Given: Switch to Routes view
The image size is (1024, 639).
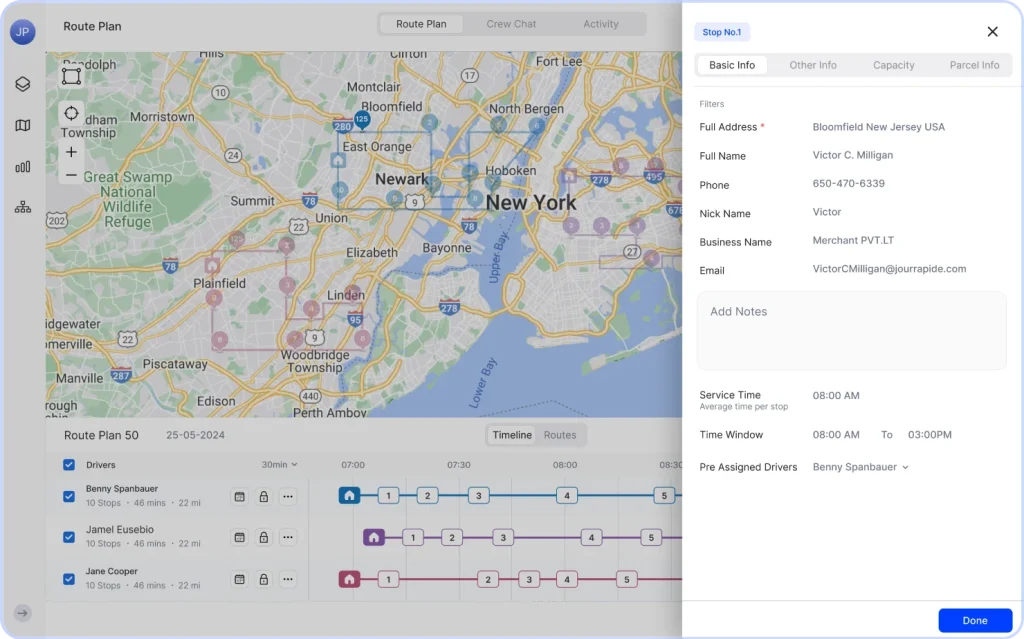Looking at the screenshot, I should (560, 435).
